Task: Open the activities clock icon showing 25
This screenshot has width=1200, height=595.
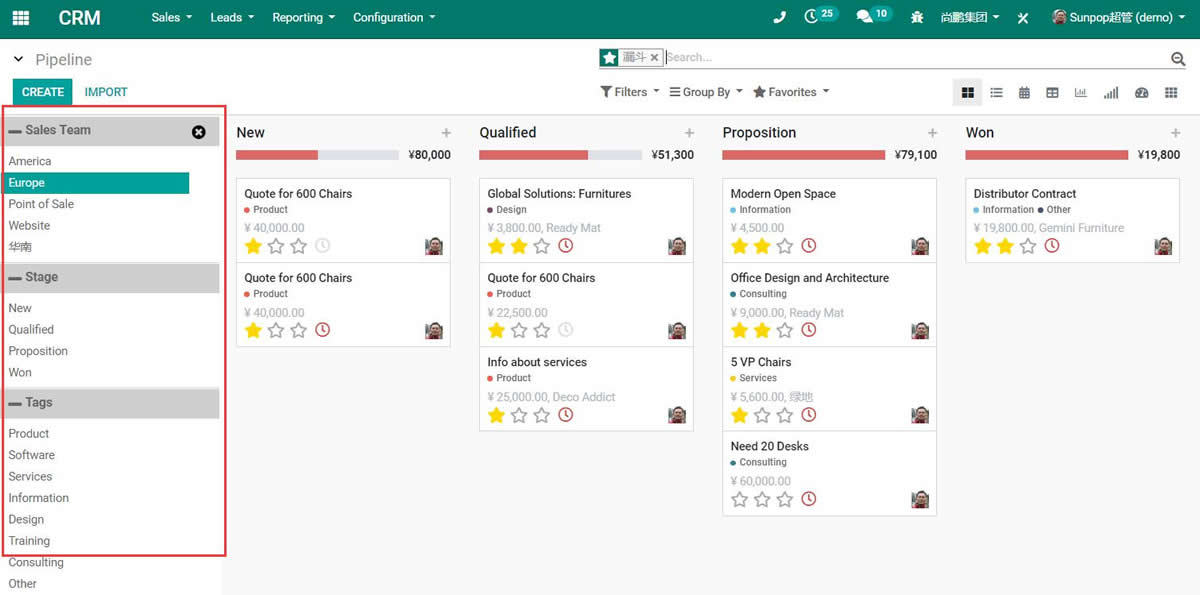Action: click(812, 18)
